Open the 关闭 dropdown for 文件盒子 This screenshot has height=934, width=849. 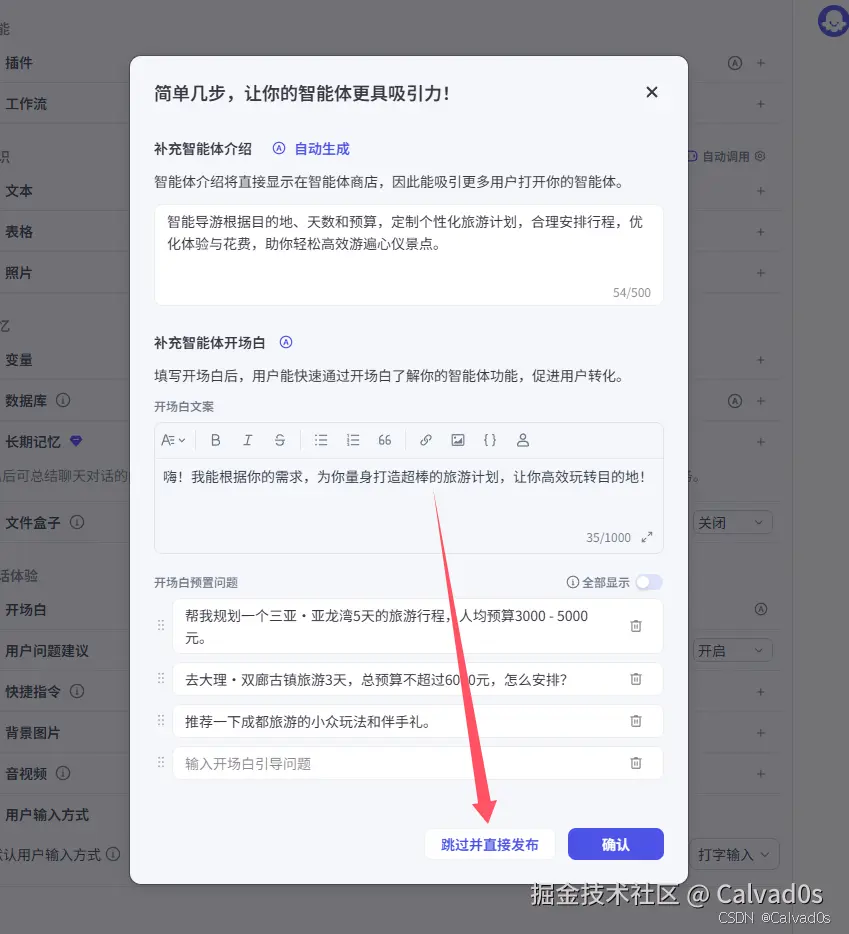(x=732, y=523)
